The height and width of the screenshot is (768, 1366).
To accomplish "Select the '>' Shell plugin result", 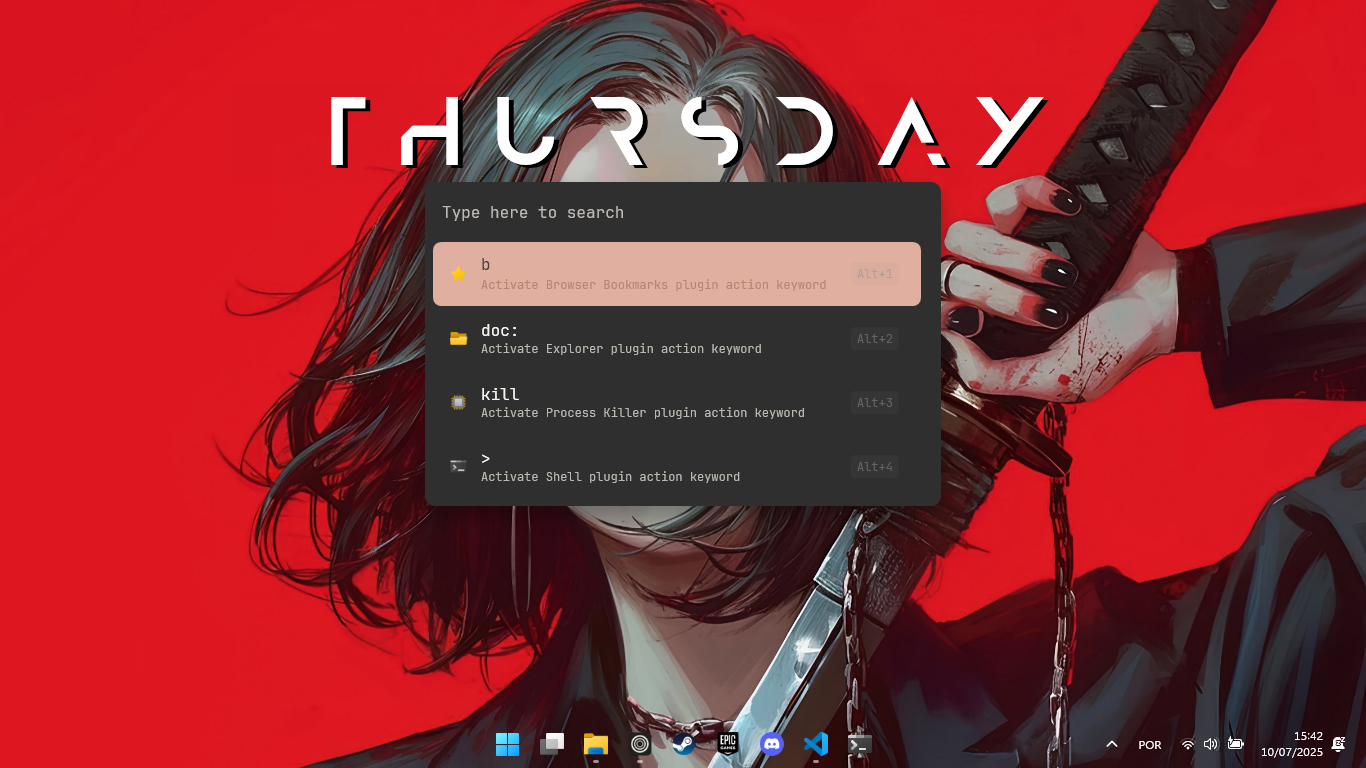I will coord(677,466).
